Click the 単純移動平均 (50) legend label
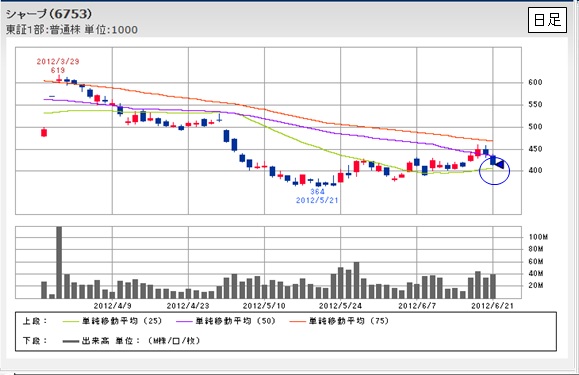Viewport: 579px width, 375px height. pyautogui.click(x=236, y=321)
